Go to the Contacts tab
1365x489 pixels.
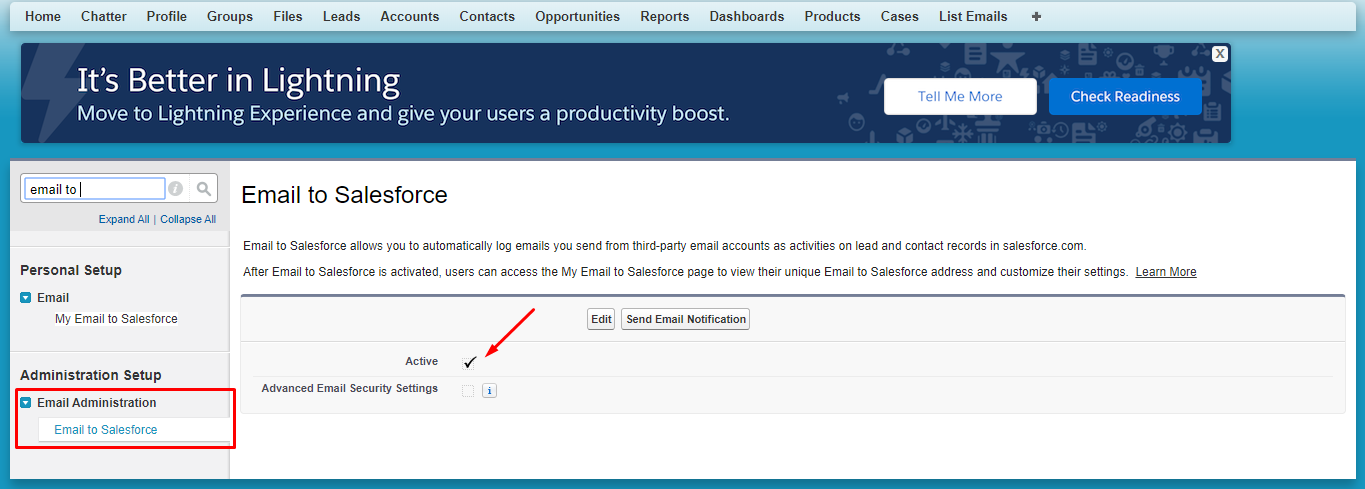pyautogui.click(x=487, y=16)
